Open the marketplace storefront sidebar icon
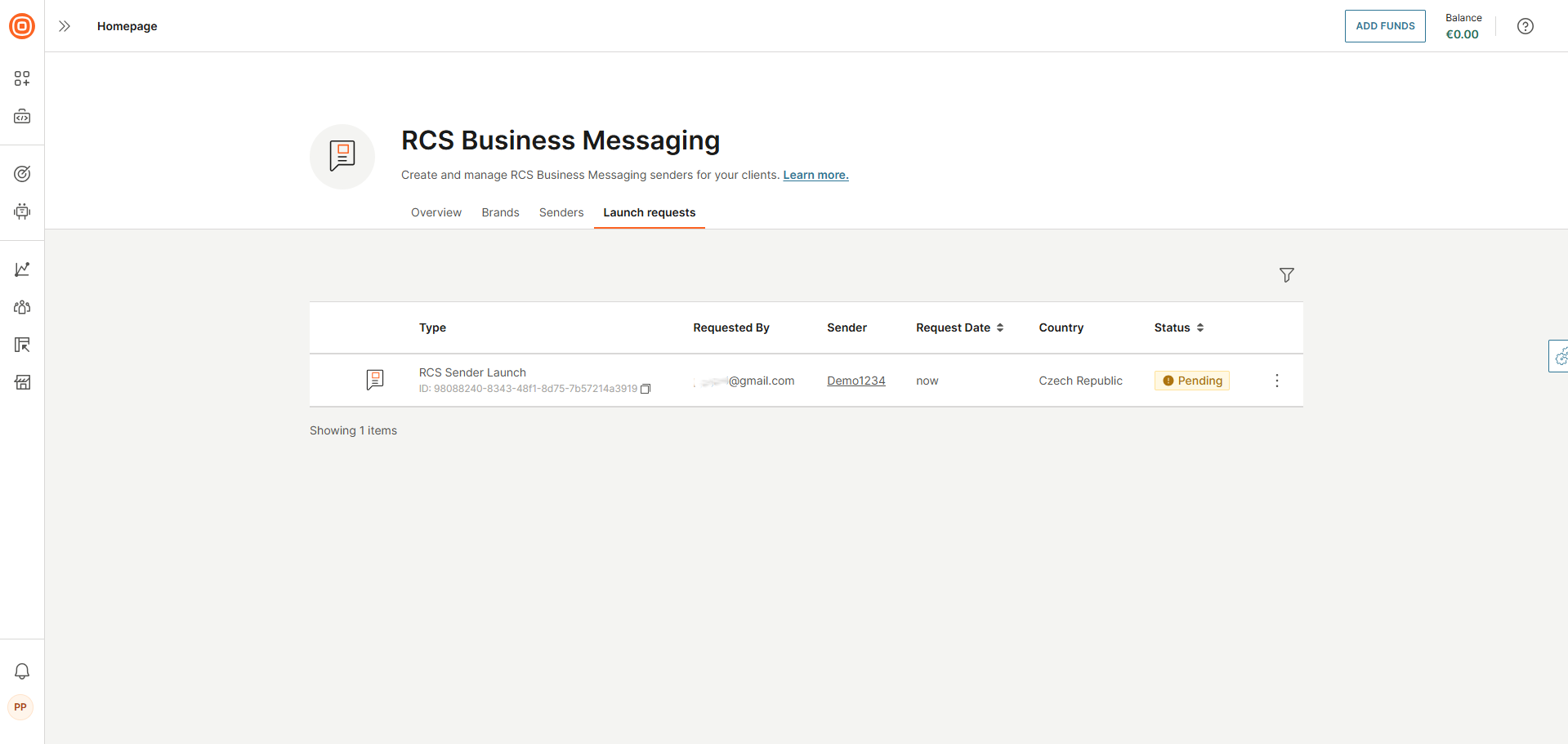 [x=22, y=382]
